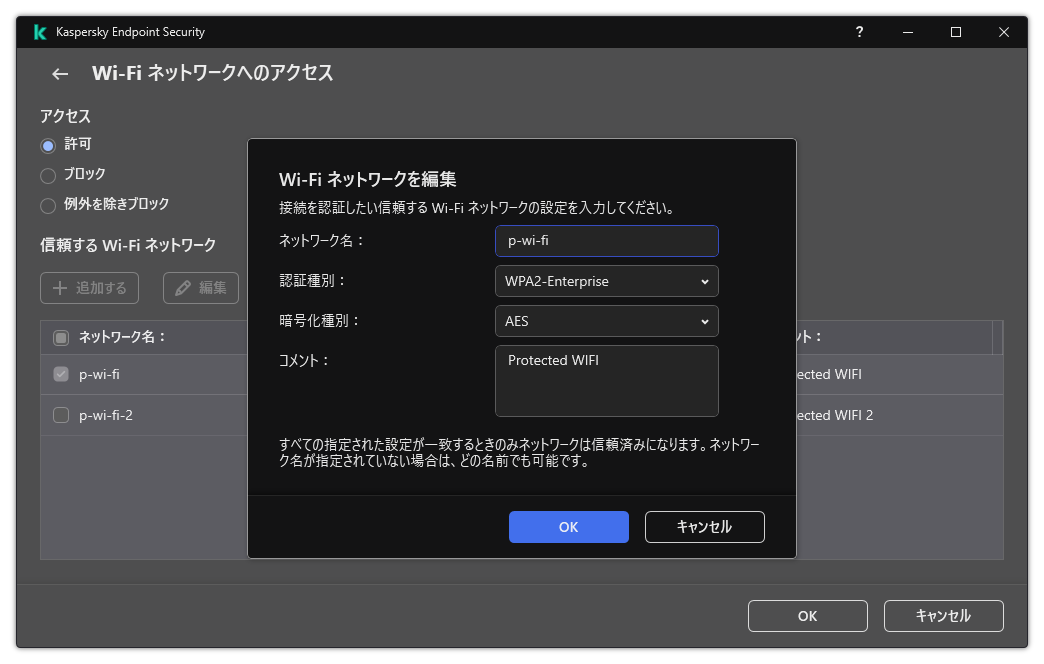This screenshot has height=664, width=1044.
Task: Click OK at the bottom of the window
Action: 807,616
